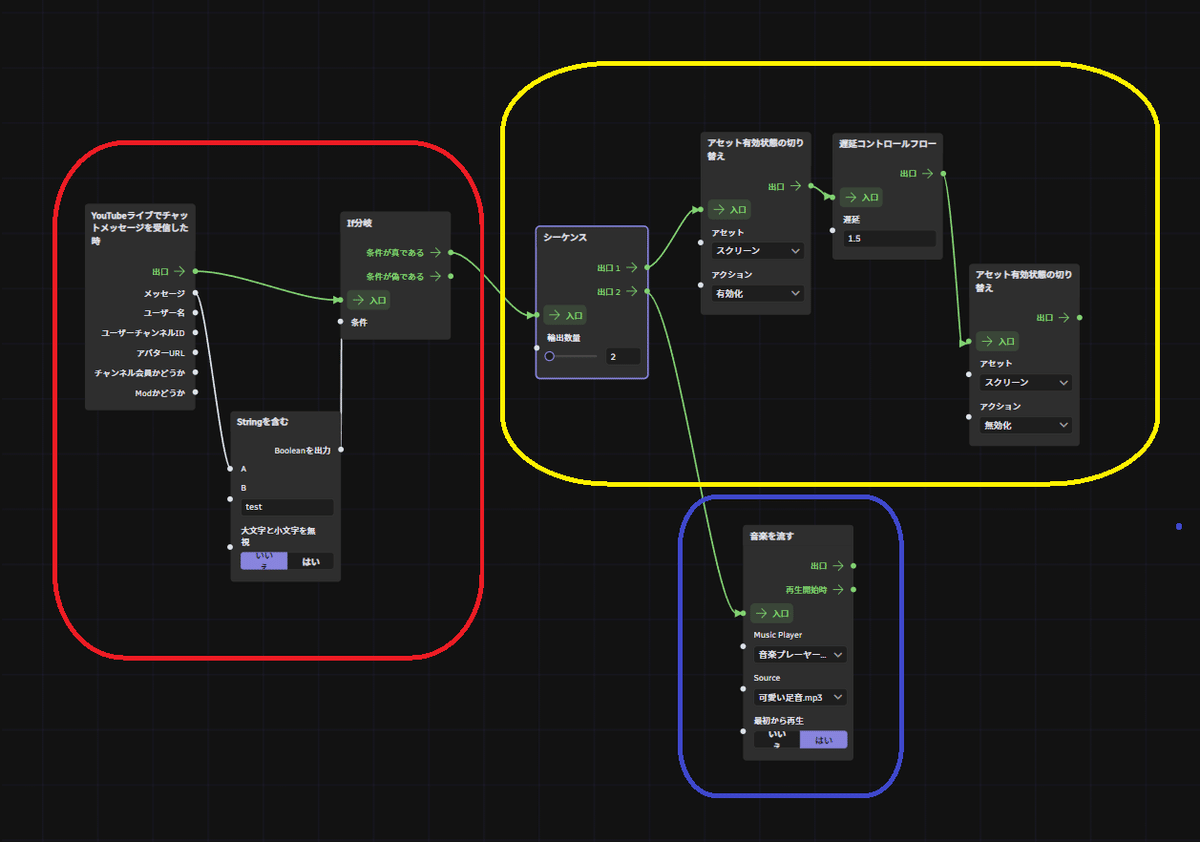Click the アバターURL output port dot
The image size is (1200, 842).
point(195,353)
